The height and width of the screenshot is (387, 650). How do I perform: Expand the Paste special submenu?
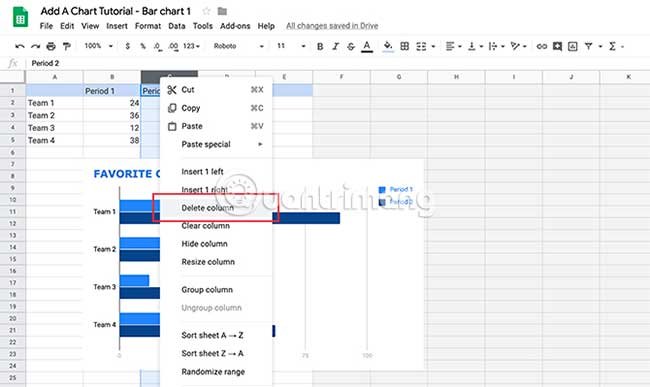216,144
